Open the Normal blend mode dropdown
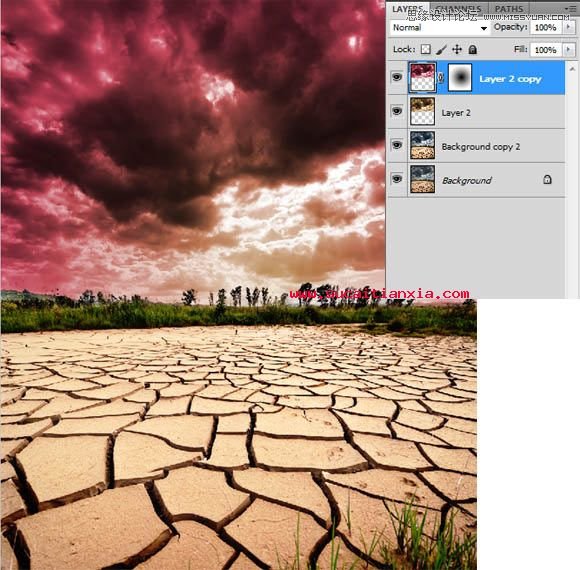Image resolution: width=580 pixels, height=570 pixels. tap(440, 28)
